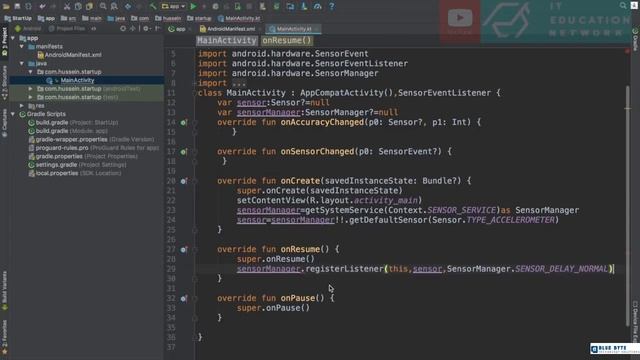
Task: Open build.gradle (Module: app)
Action: click(68, 131)
